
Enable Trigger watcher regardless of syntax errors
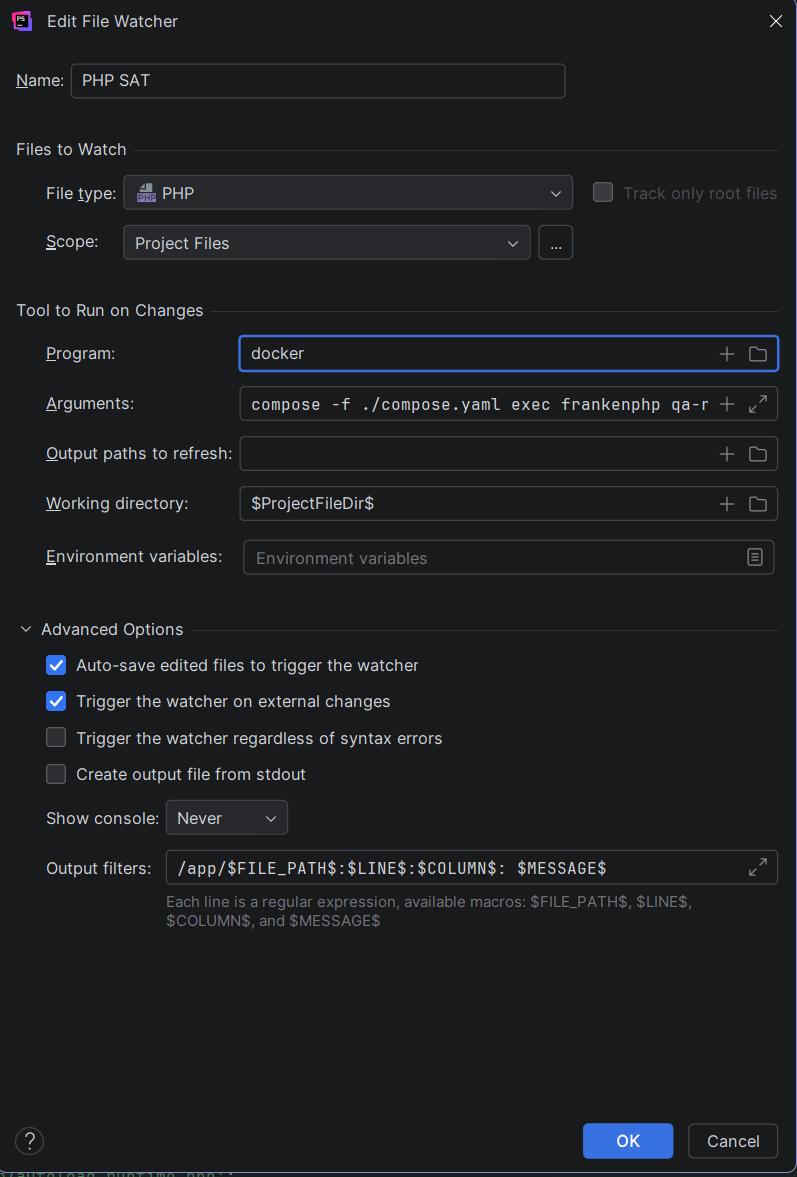tap(56, 738)
